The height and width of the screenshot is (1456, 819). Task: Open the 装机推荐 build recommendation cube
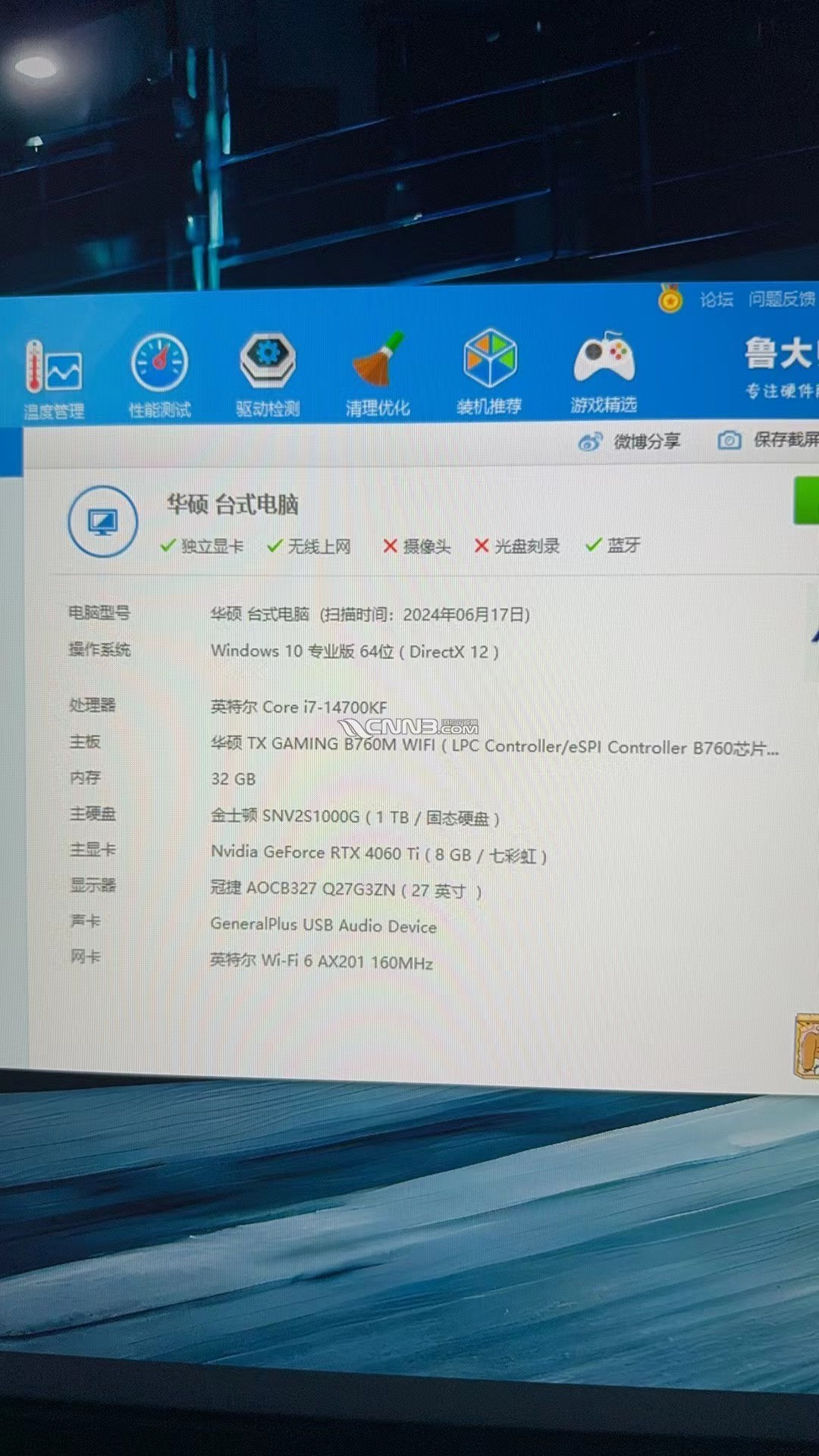pyautogui.click(x=489, y=372)
